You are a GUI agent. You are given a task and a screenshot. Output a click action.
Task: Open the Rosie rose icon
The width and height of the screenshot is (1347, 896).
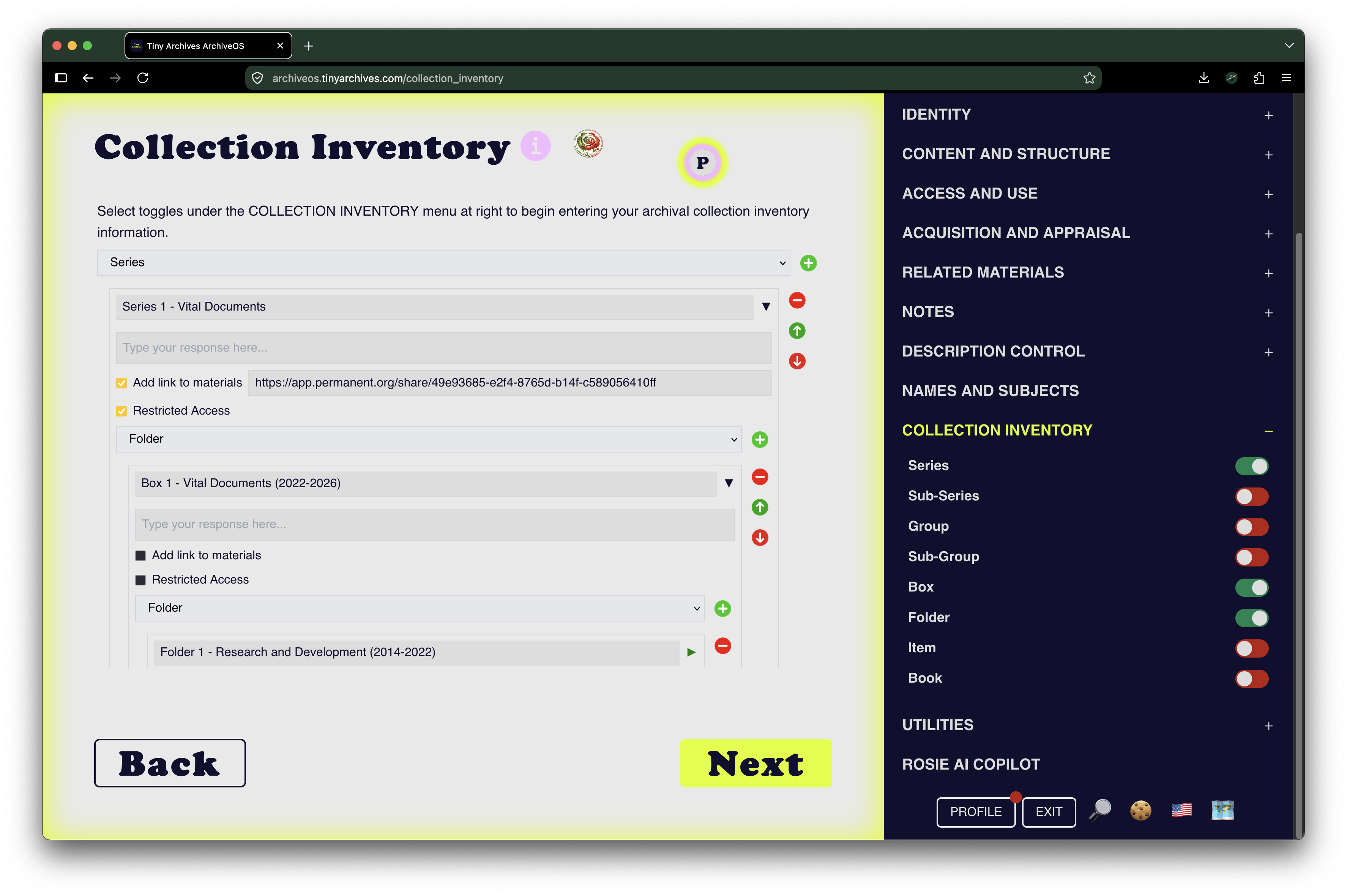[588, 143]
